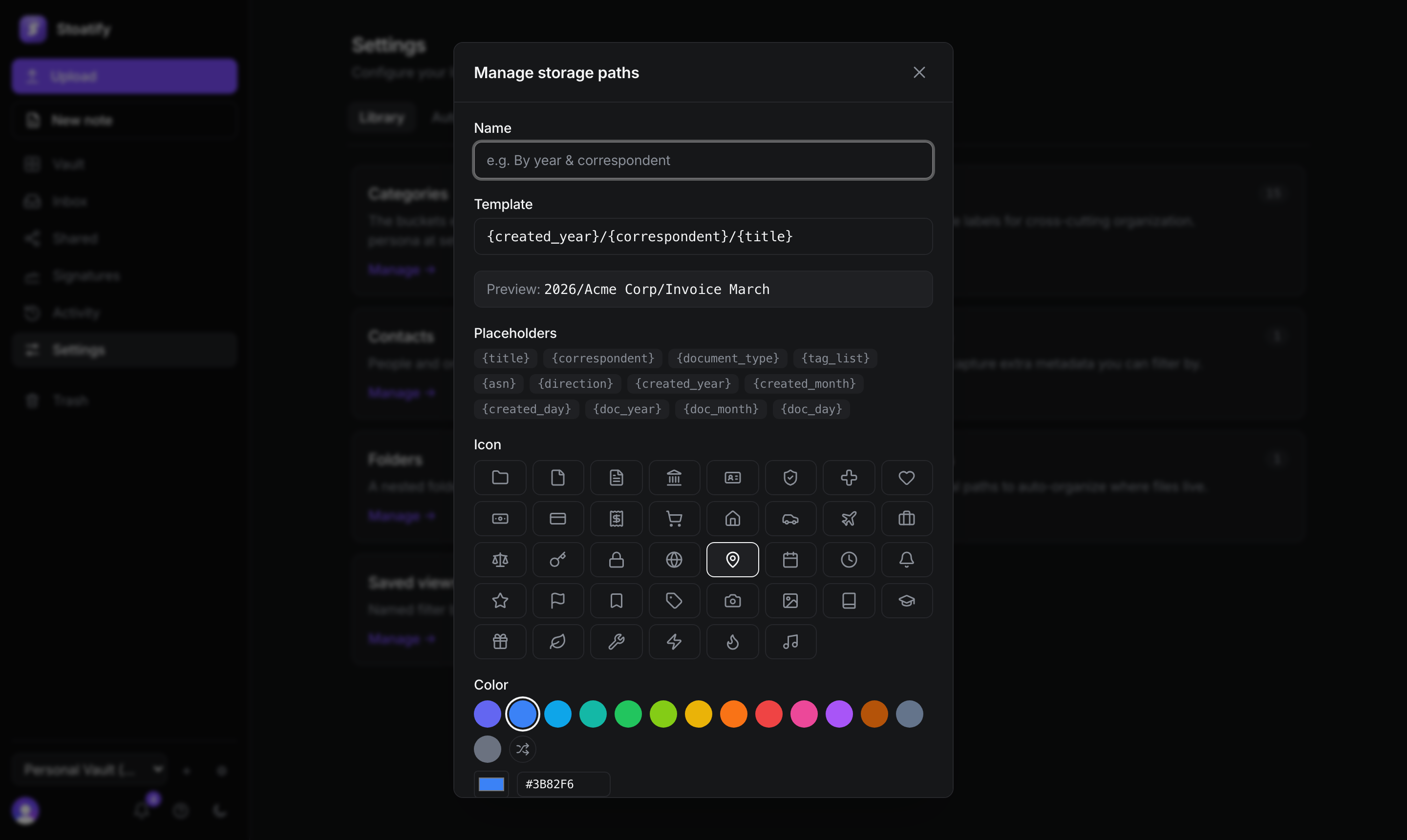Screen dimensions: 1407x840
Task: Pick the teal color swatch
Action: point(593,714)
